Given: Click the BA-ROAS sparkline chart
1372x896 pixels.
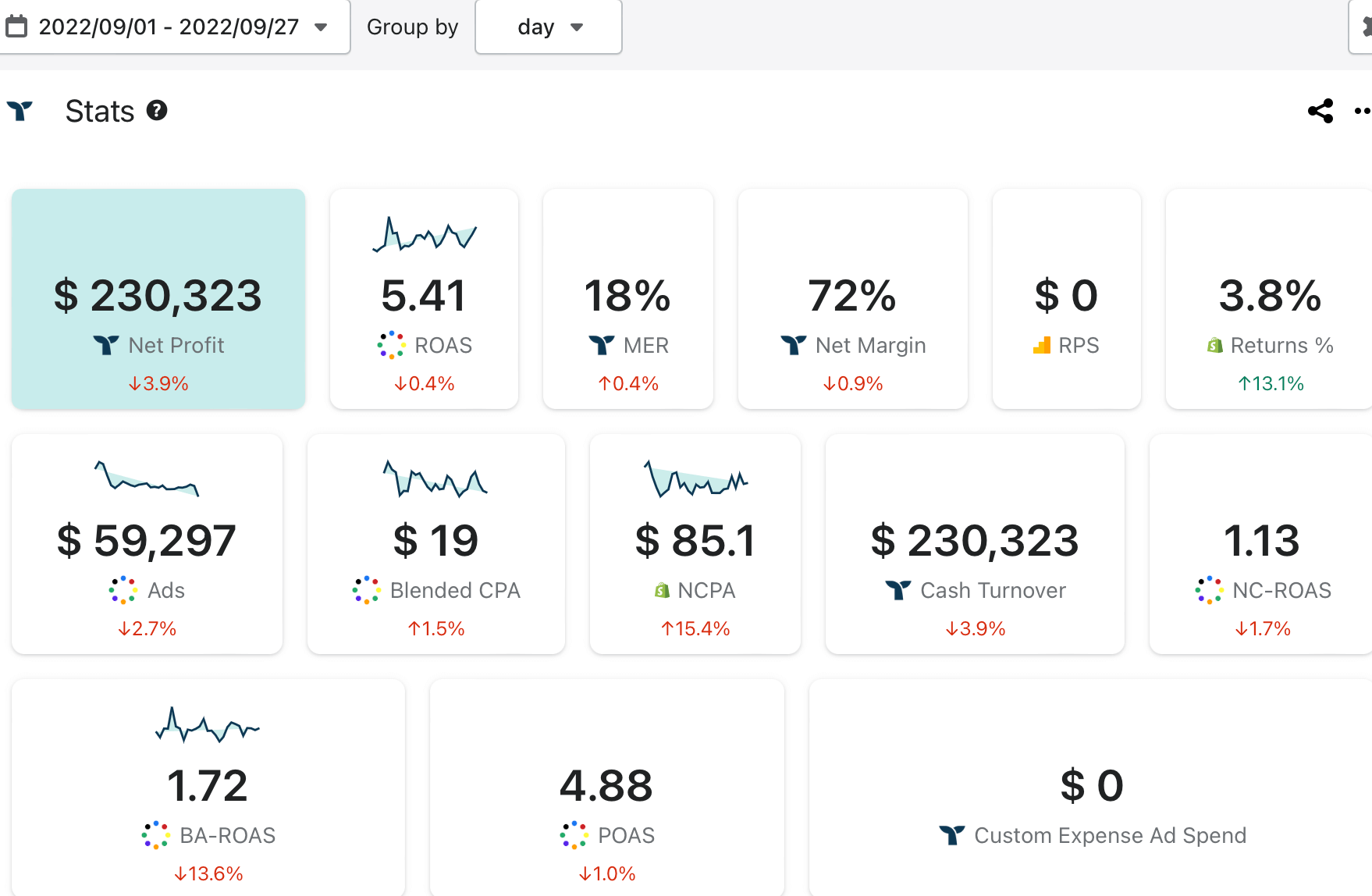Looking at the screenshot, I should tap(208, 724).
